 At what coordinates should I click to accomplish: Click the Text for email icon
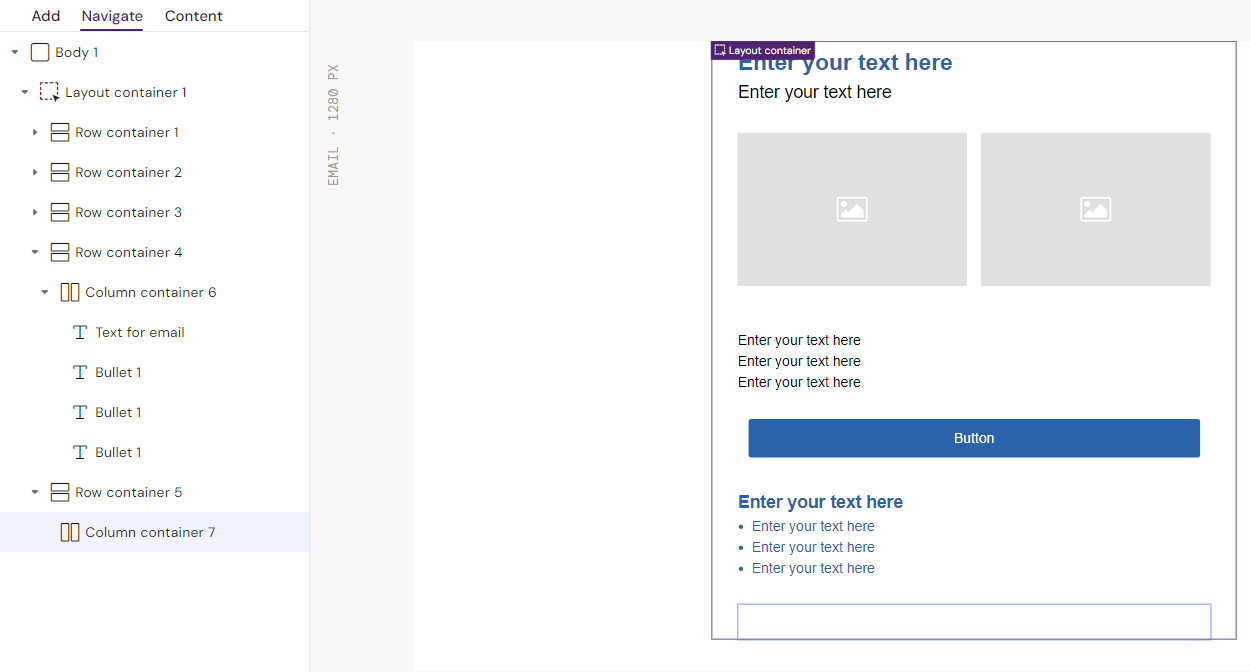(x=80, y=332)
